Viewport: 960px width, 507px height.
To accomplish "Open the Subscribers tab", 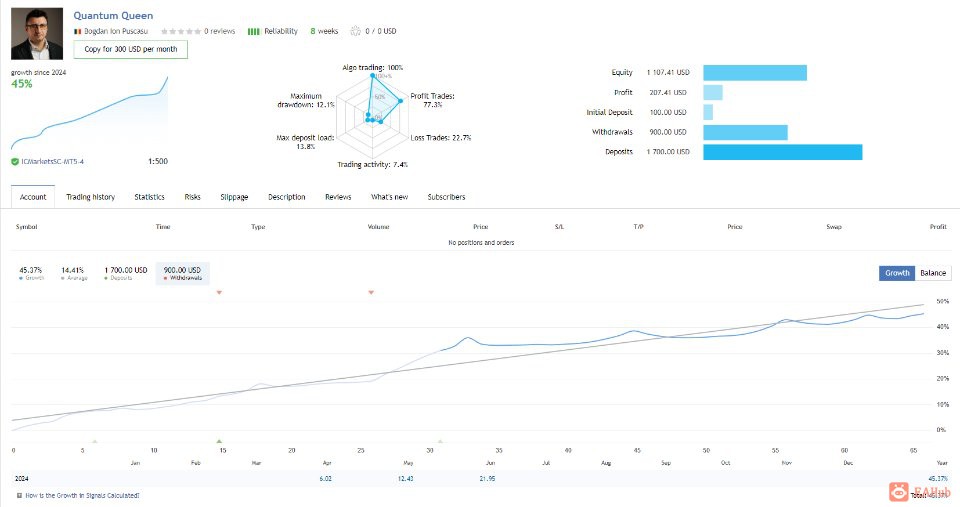I will [446, 197].
